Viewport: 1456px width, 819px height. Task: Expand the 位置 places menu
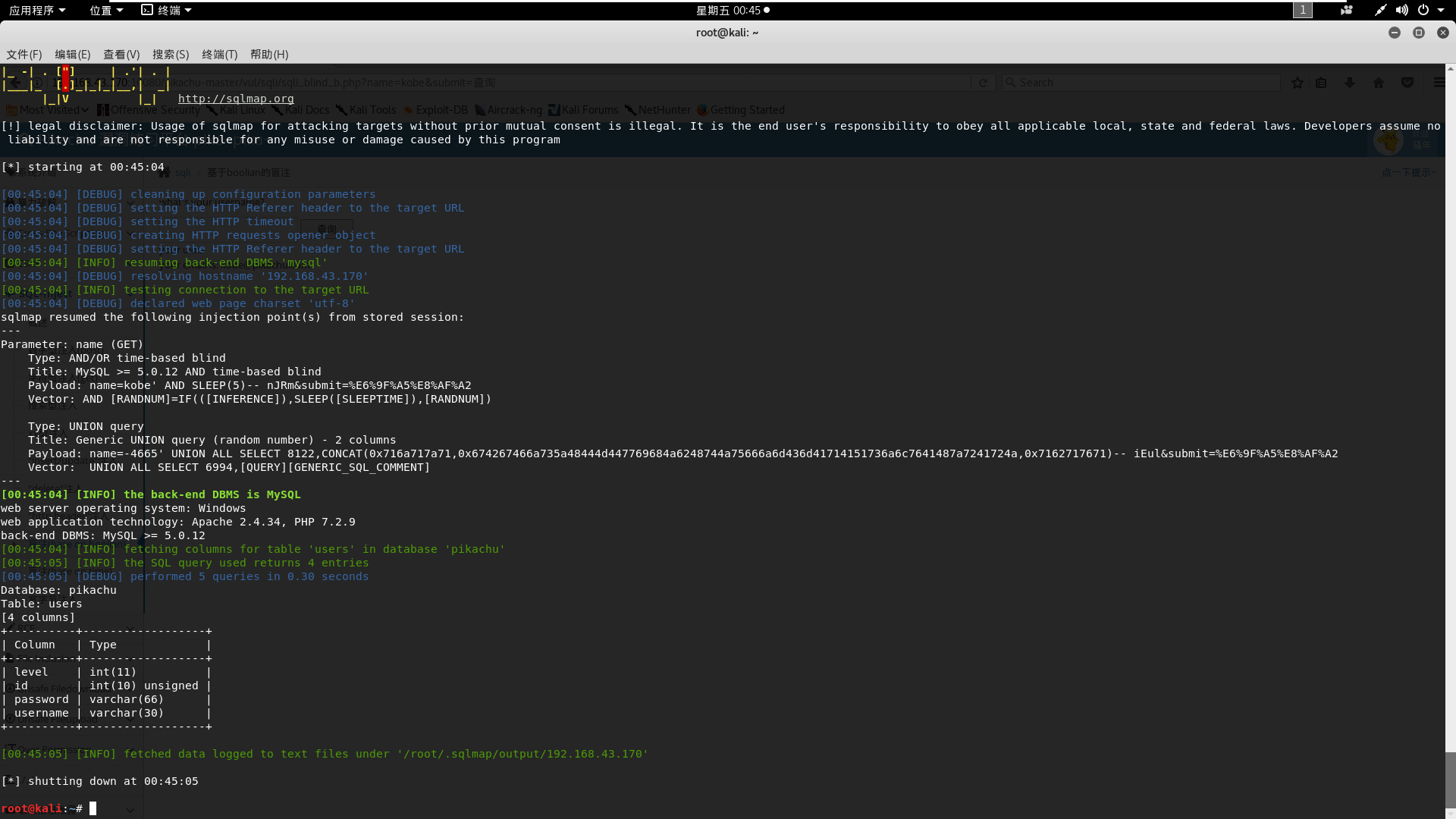[x=105, y=10]
